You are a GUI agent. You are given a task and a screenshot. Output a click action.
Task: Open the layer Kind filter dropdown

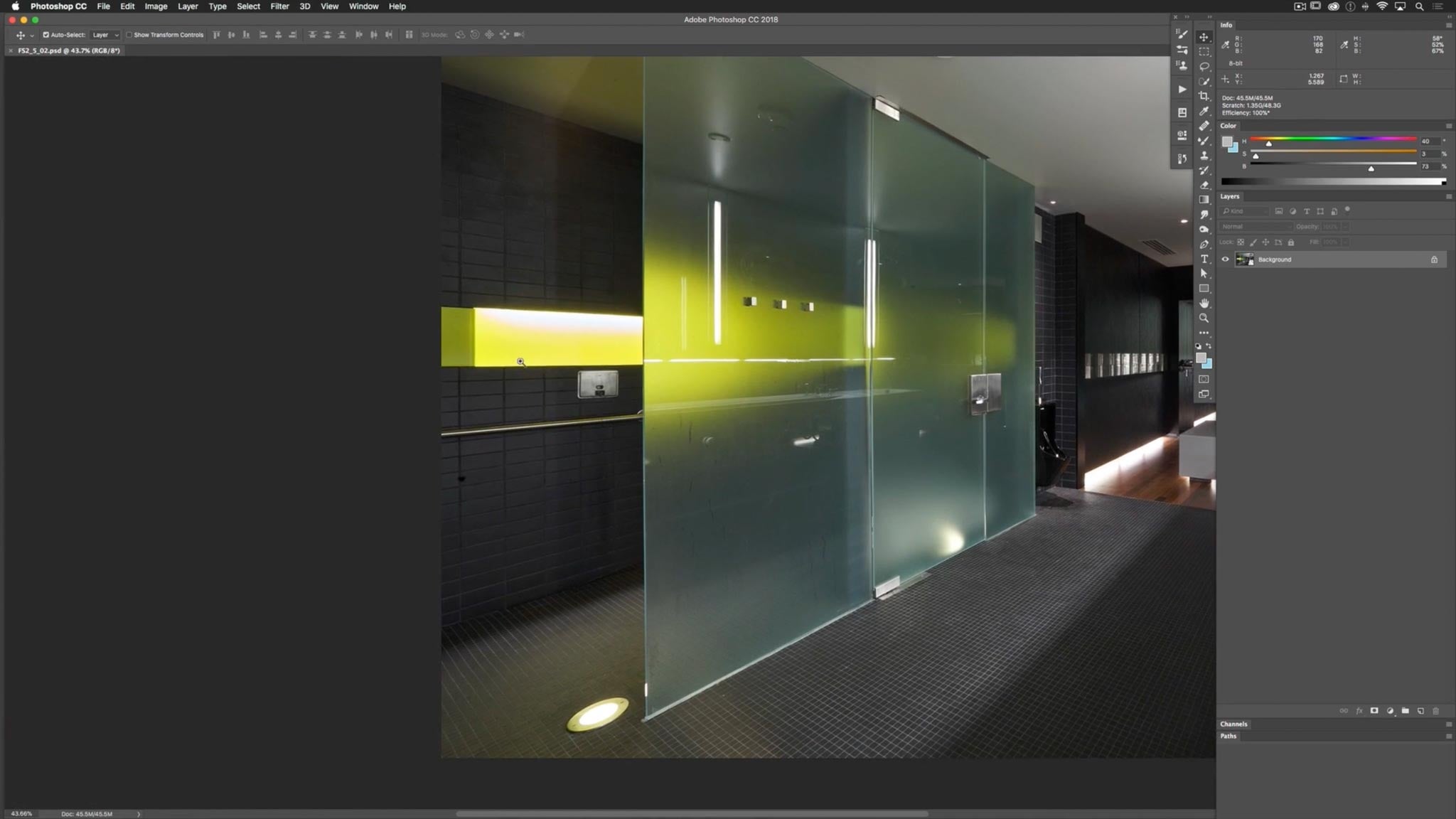[x=1245, y=211]
